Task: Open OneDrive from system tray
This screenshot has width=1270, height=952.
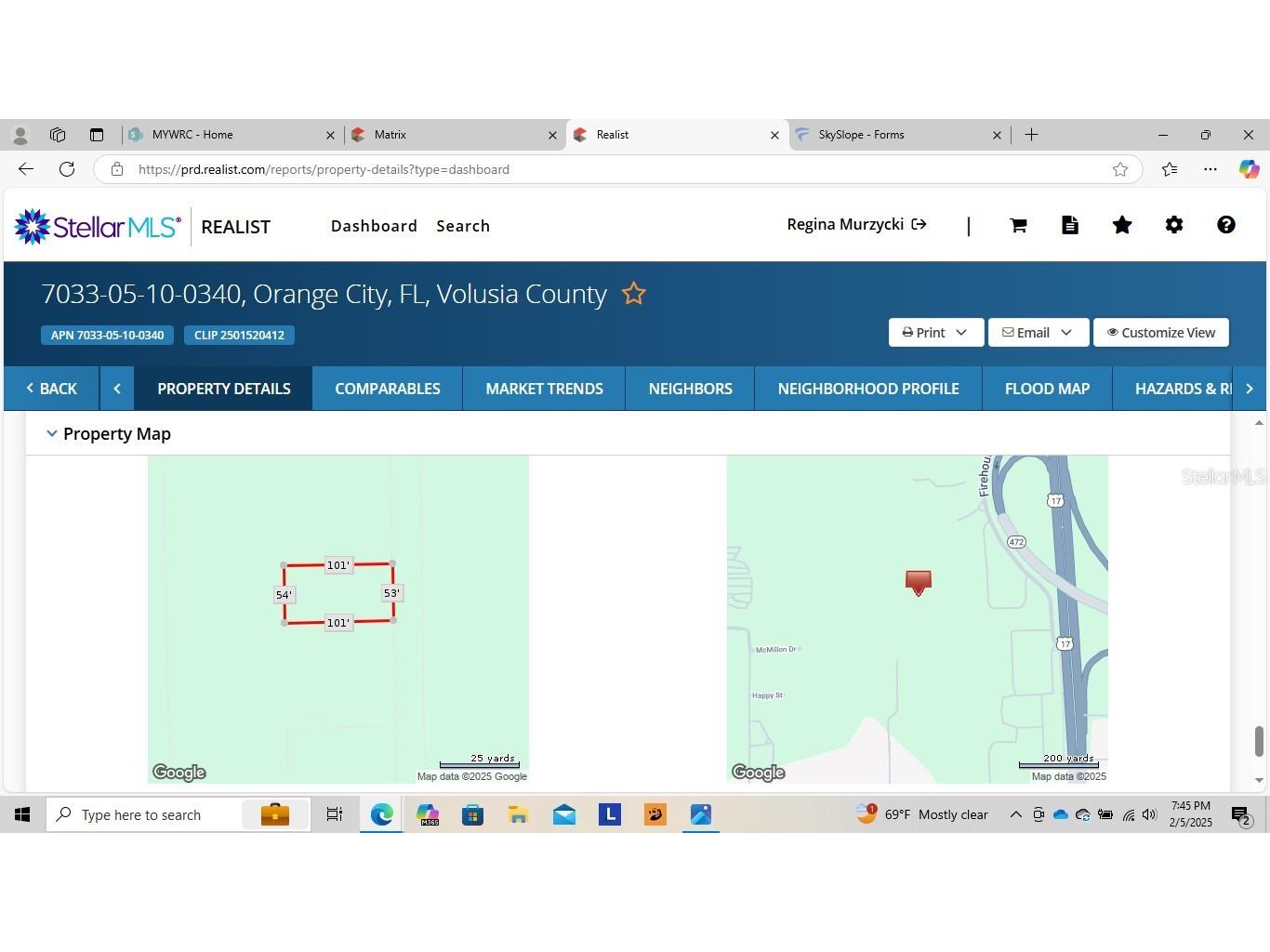Action: coord(1060,814)
